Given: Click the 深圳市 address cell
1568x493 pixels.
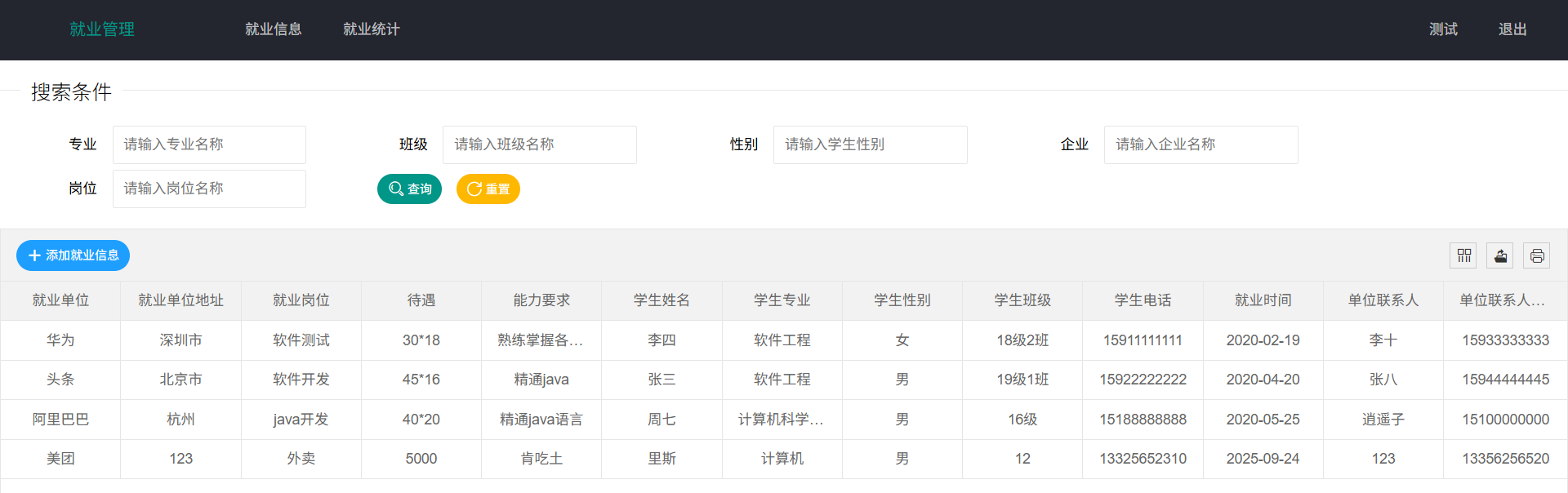Looking at the screenshot, I should point(180,340).
